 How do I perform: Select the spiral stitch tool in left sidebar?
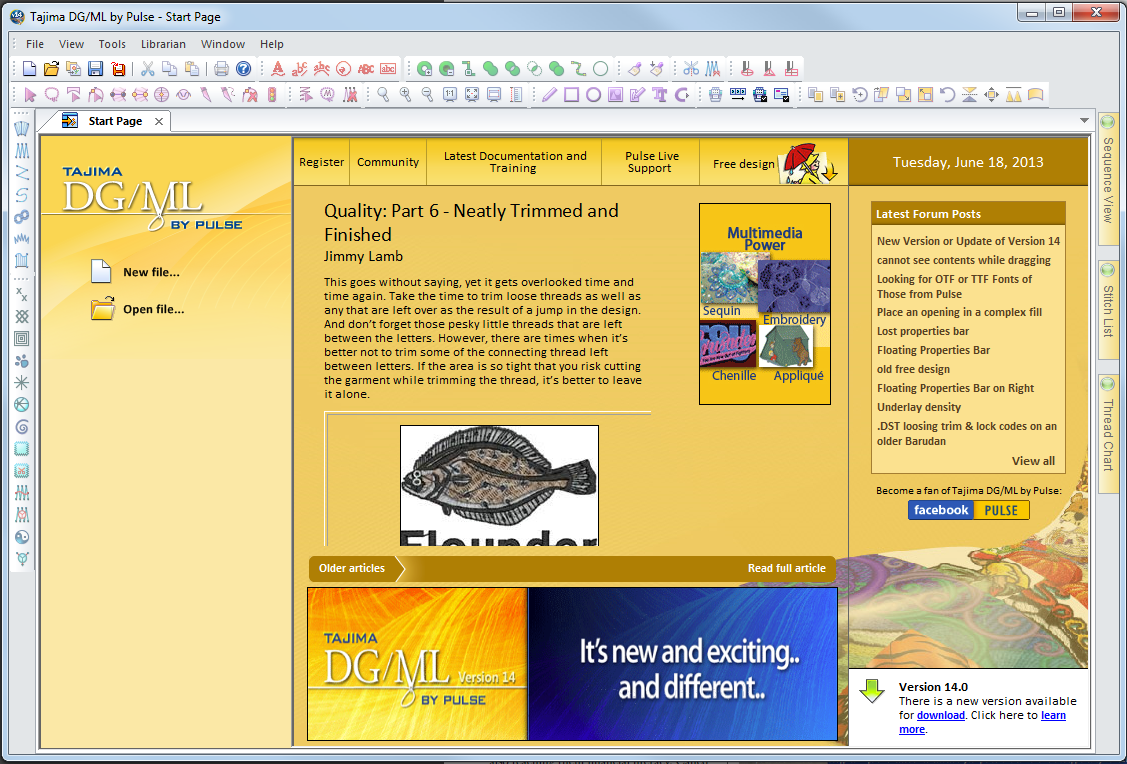point(22,427)
